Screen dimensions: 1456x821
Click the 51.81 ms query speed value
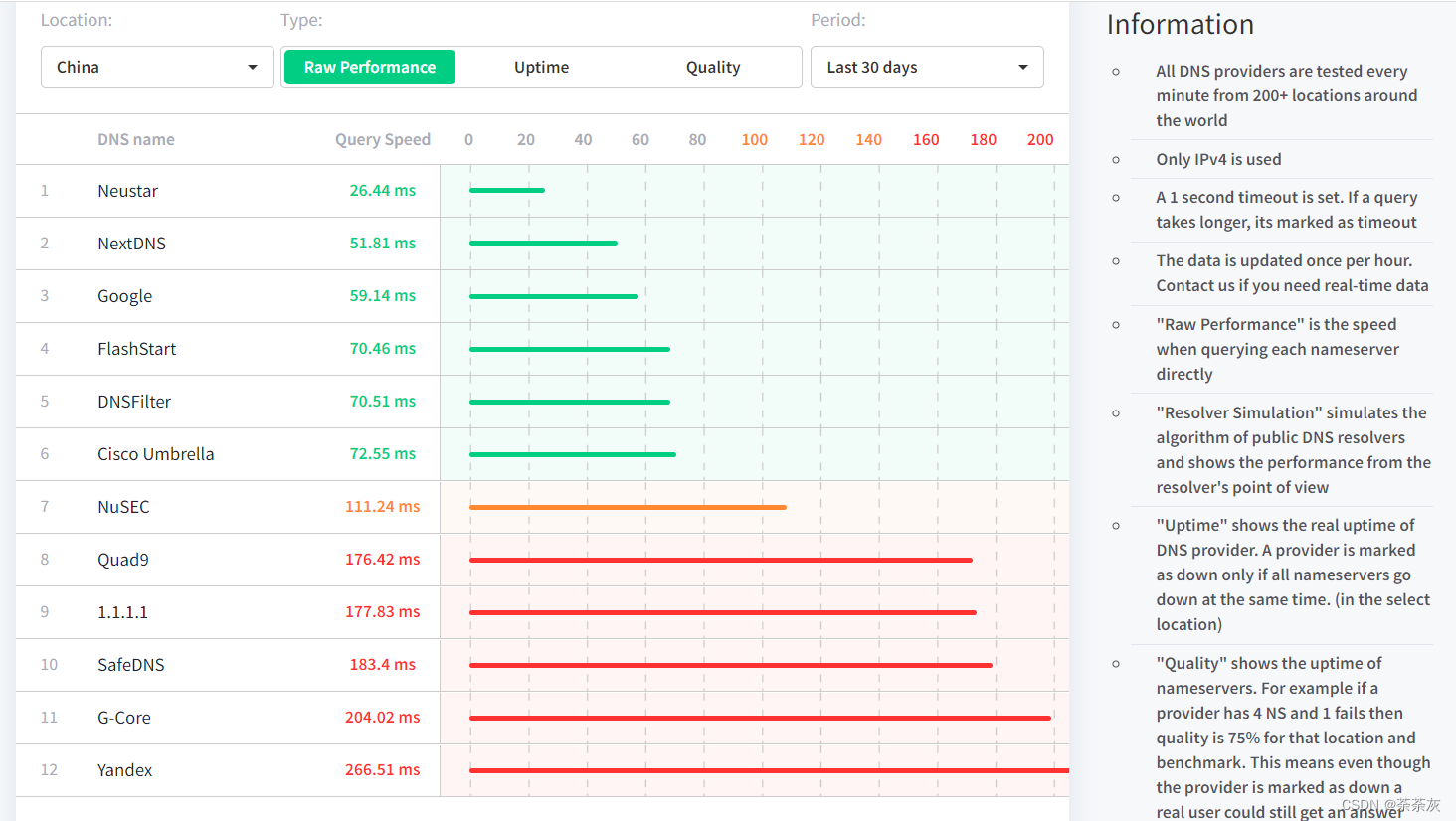click(x=383, y=243)
